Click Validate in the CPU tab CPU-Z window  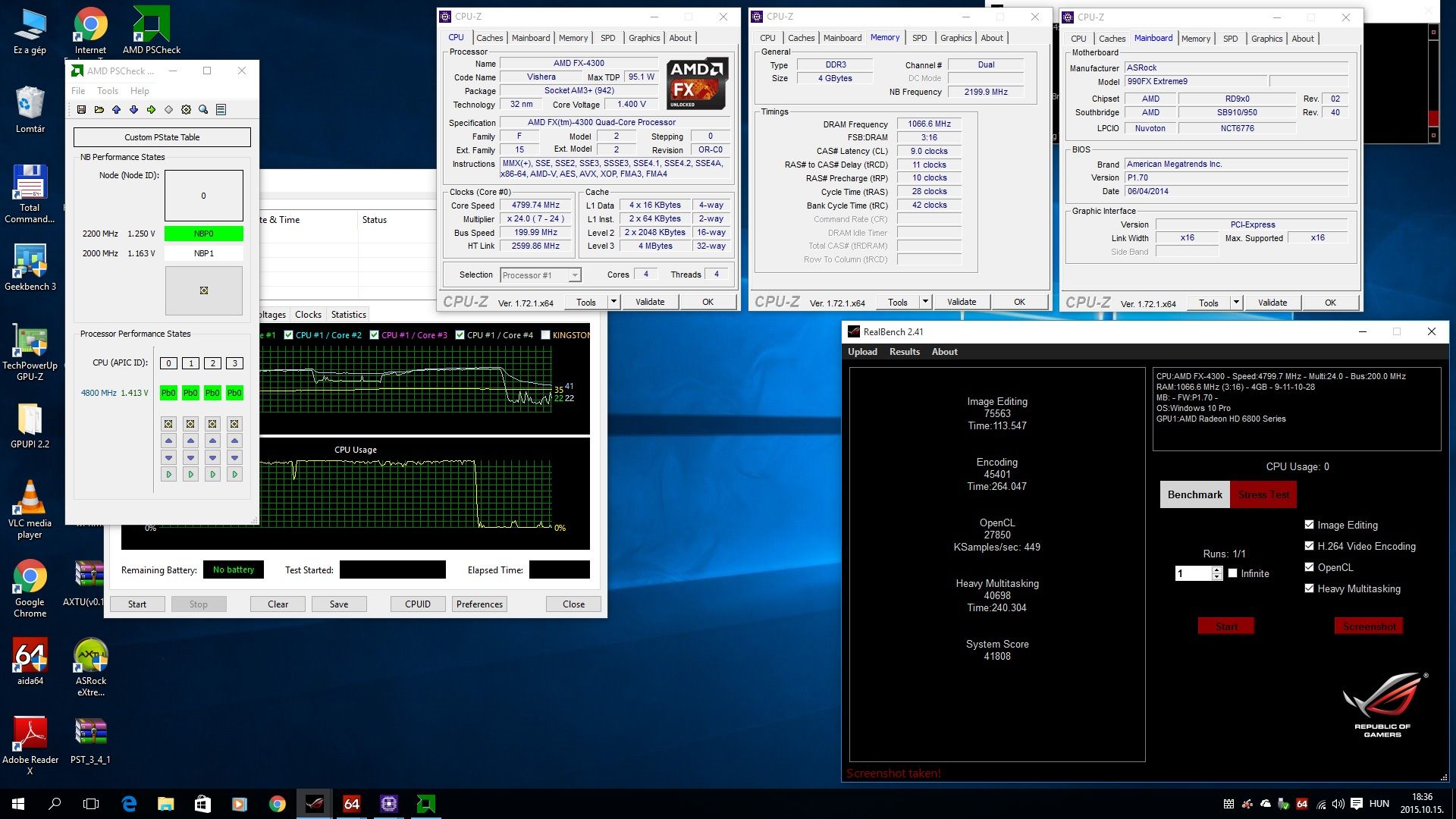650,302
